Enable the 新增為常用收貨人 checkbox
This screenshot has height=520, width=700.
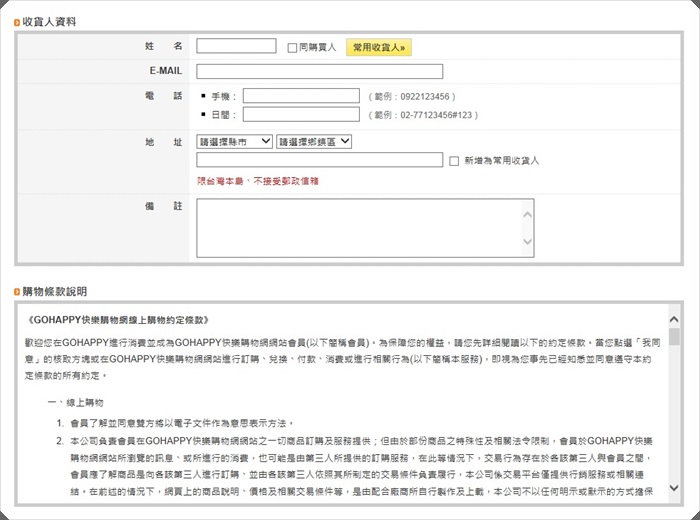pos(455,160)
